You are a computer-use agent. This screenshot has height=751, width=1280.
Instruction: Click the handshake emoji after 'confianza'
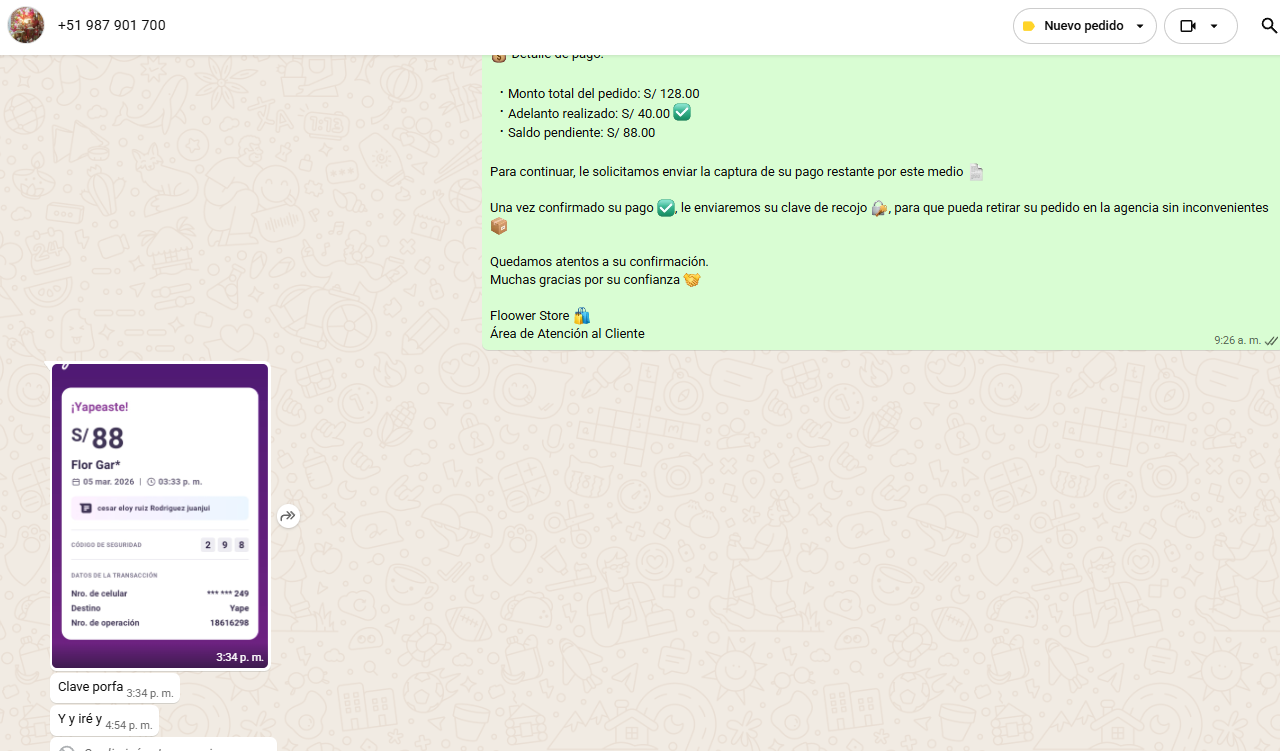[692, 280]
